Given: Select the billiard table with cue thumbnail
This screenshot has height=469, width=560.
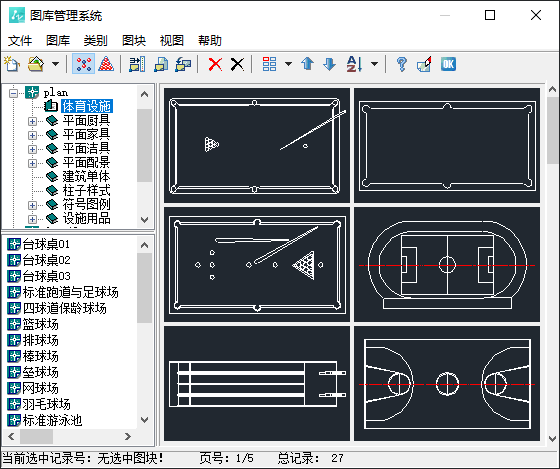Looking at the screenshot, I should pyautogui.click(x=257, y=145).
